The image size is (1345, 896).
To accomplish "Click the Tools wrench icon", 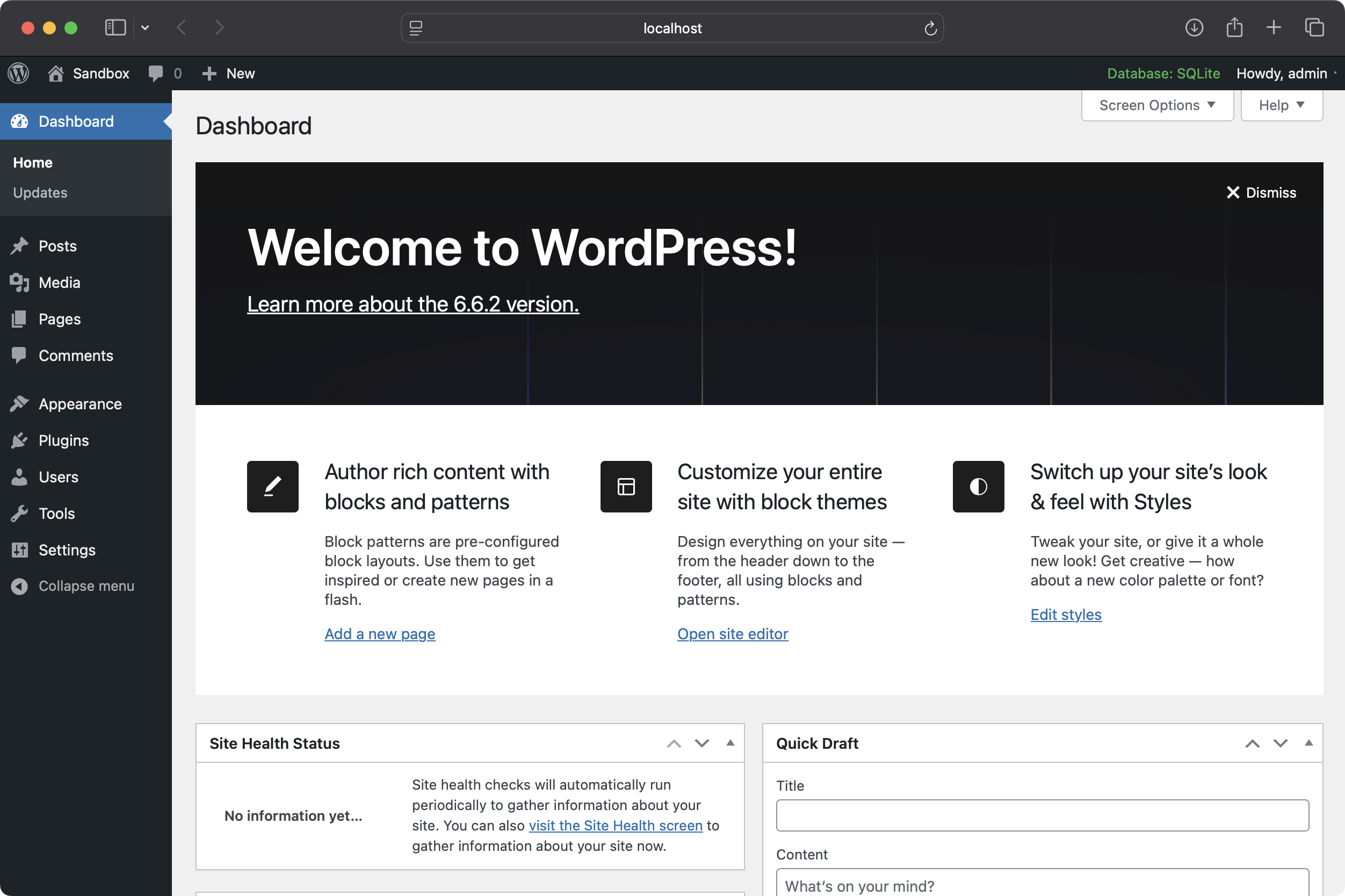I will click(x=19, y=513).
